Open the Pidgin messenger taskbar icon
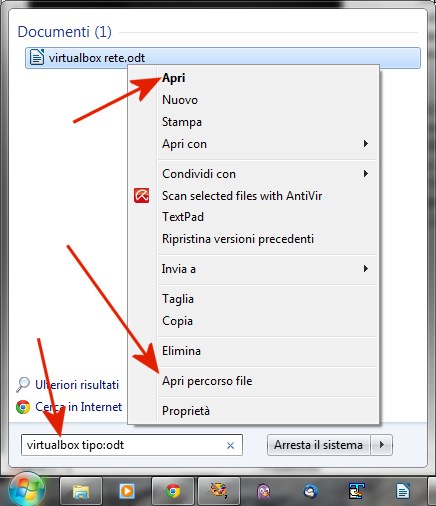The image size is (436, 506). tap(264, 491)
